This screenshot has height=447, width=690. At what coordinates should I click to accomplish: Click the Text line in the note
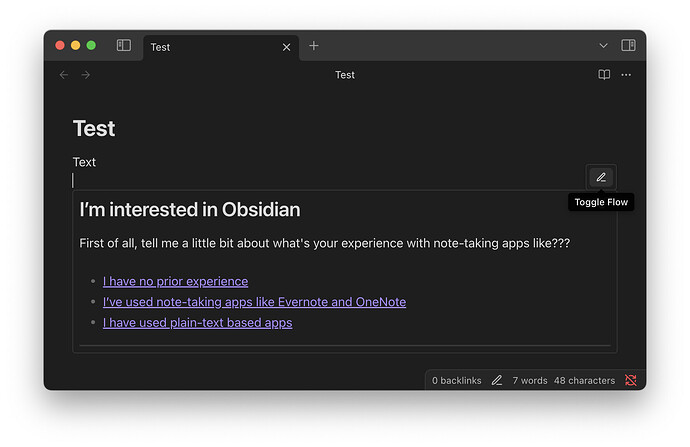tap(84, 162)
